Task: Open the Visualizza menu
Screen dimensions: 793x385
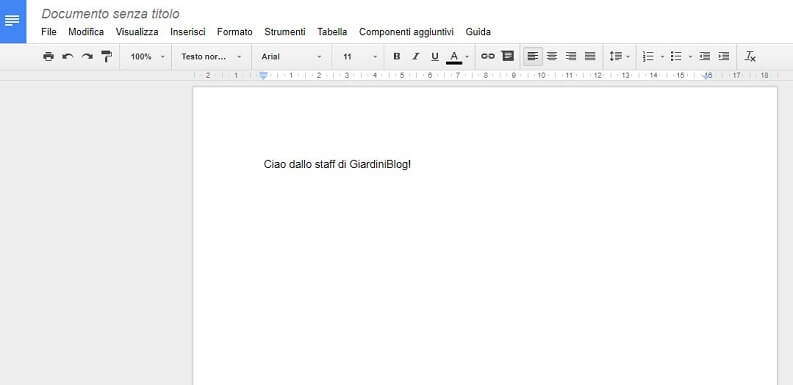Action: [x=137, y=32]
